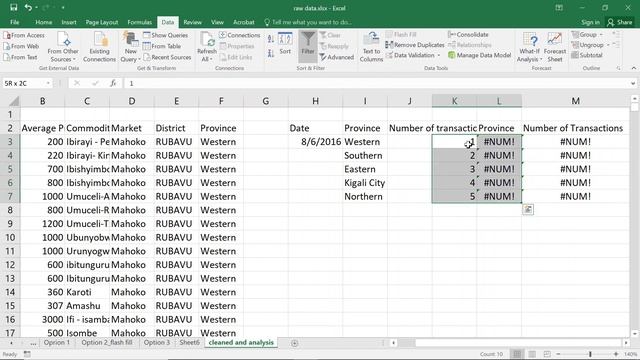Open the Name Box dropdown

click(x=48, y=83)
